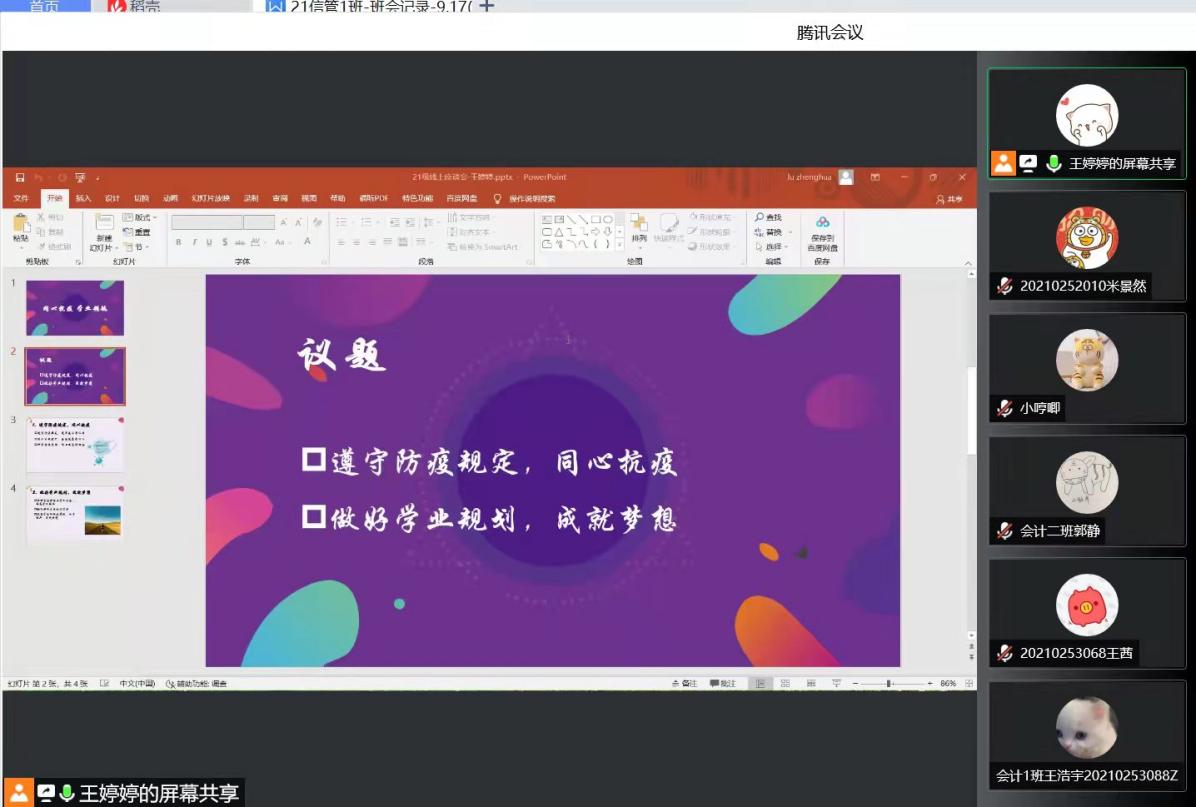This screenshot has width=1196, height=807.
Task: Click the Paste (粘贴) icon in clipboard group
Action: tap(21, 224)
